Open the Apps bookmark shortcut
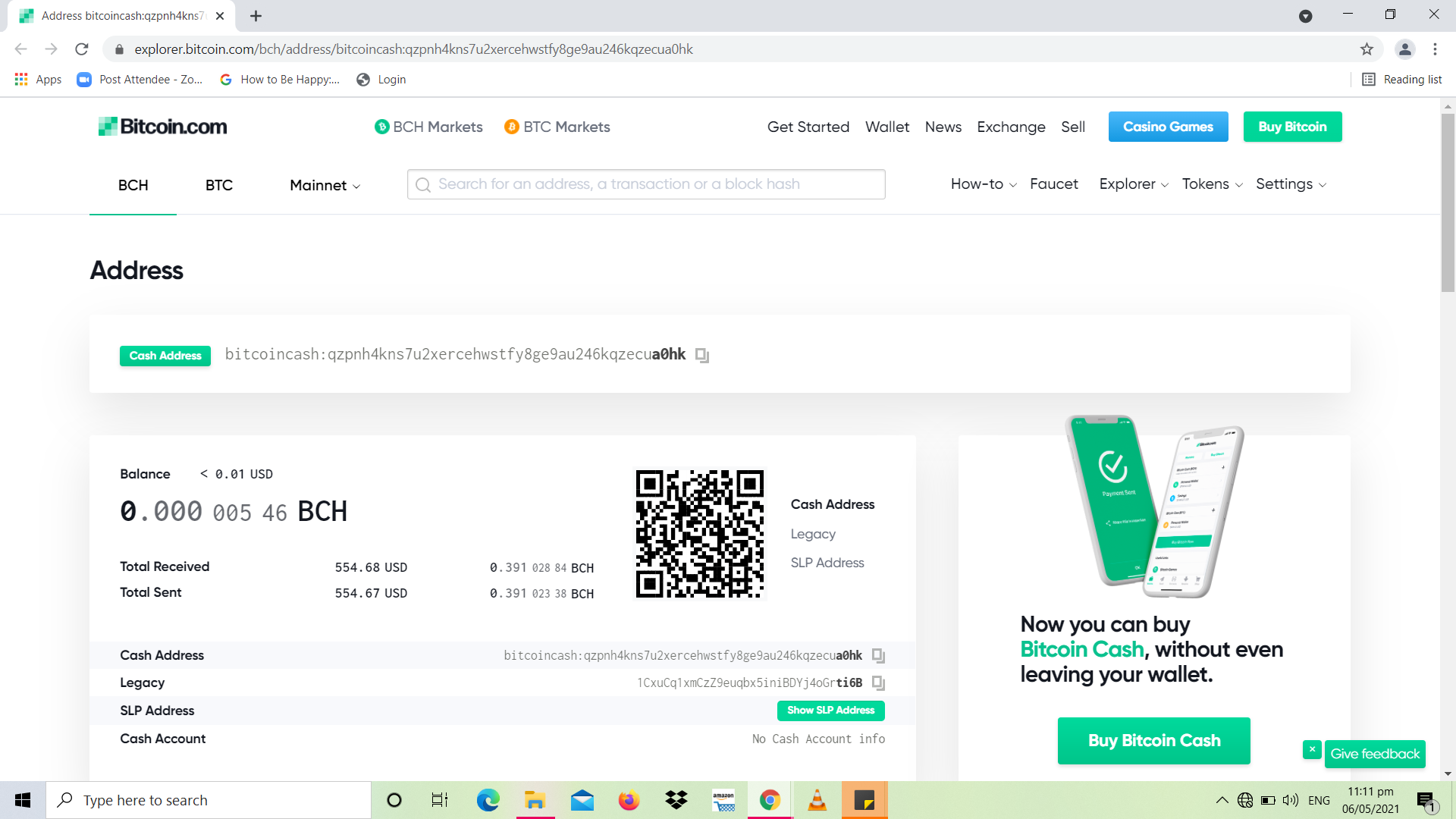Screen dimensions: 1456x819 point(38,80)
